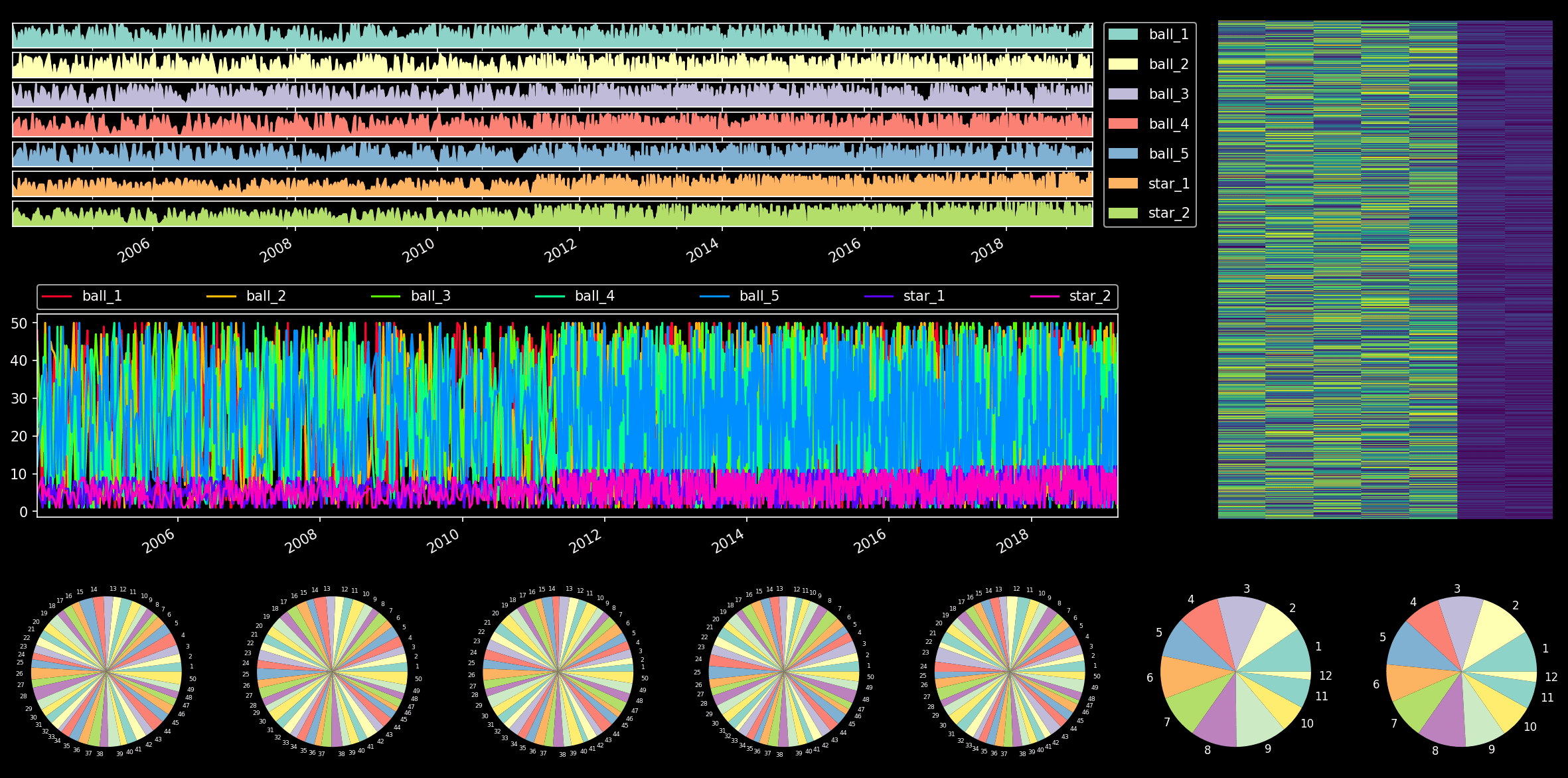Click the 2016 label under the area chart

click(x=844, y=250)
